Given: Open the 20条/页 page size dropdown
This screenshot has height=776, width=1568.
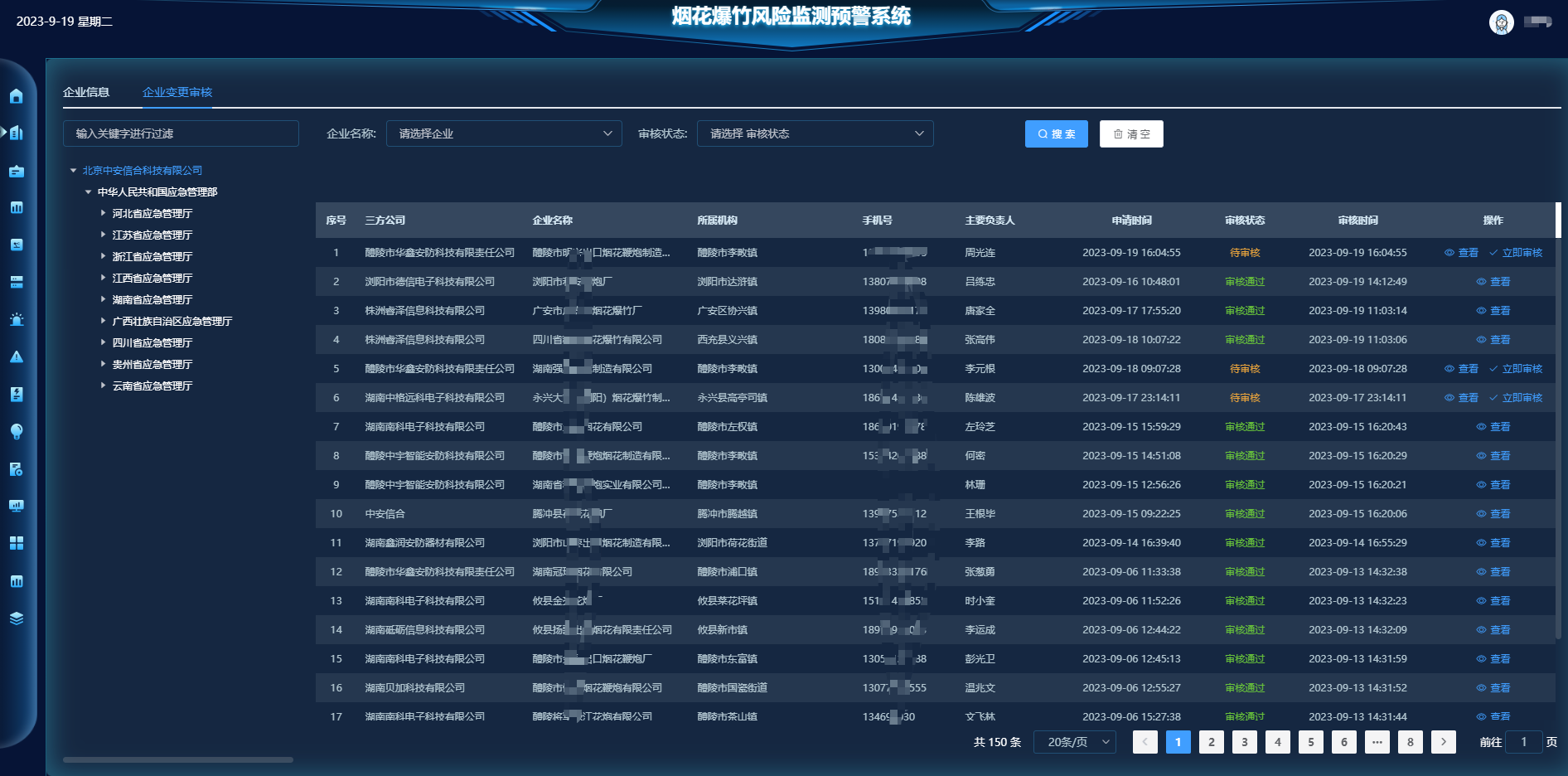Looking at the screenshot, I should (1075, 742).
